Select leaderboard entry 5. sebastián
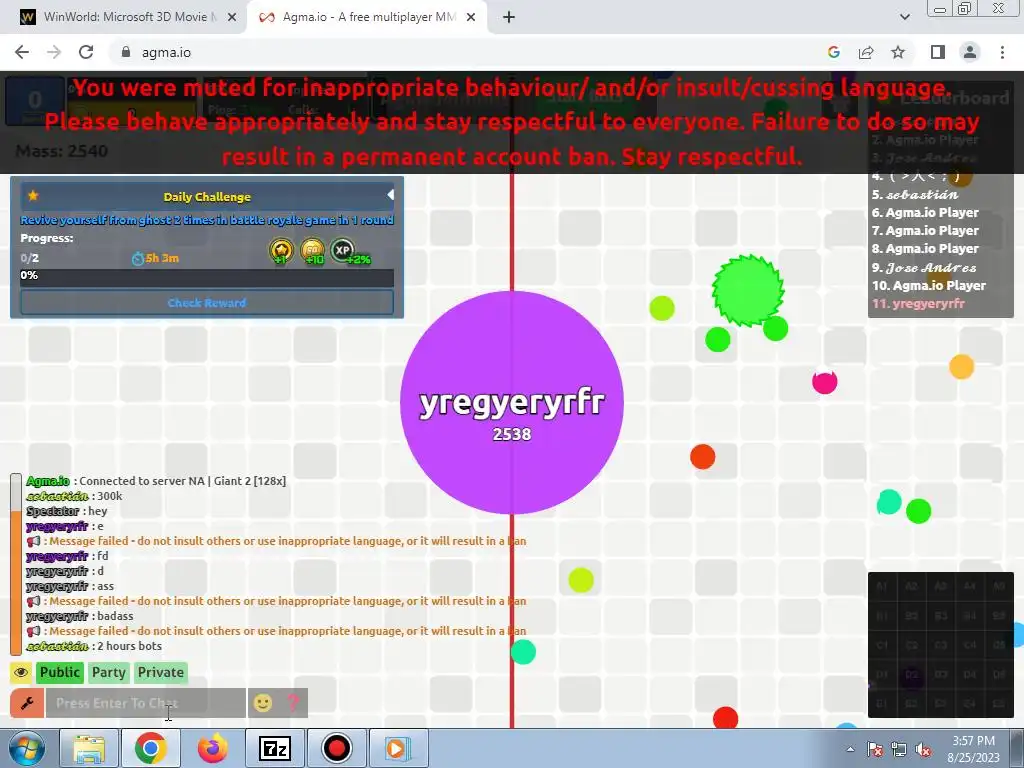 [915, 195]
